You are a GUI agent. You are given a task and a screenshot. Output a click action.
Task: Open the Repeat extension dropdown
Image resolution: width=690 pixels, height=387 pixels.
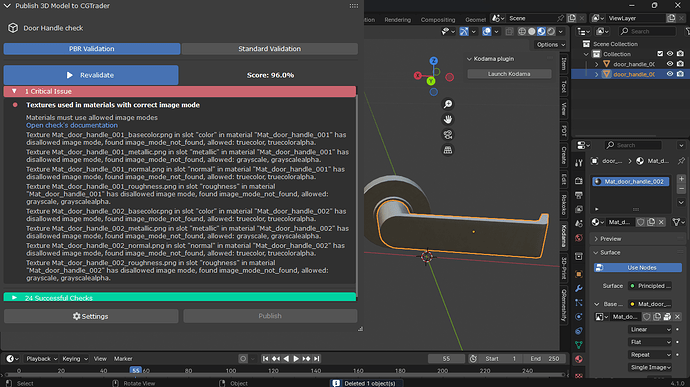pyautogui.click(x=650, y=355)
